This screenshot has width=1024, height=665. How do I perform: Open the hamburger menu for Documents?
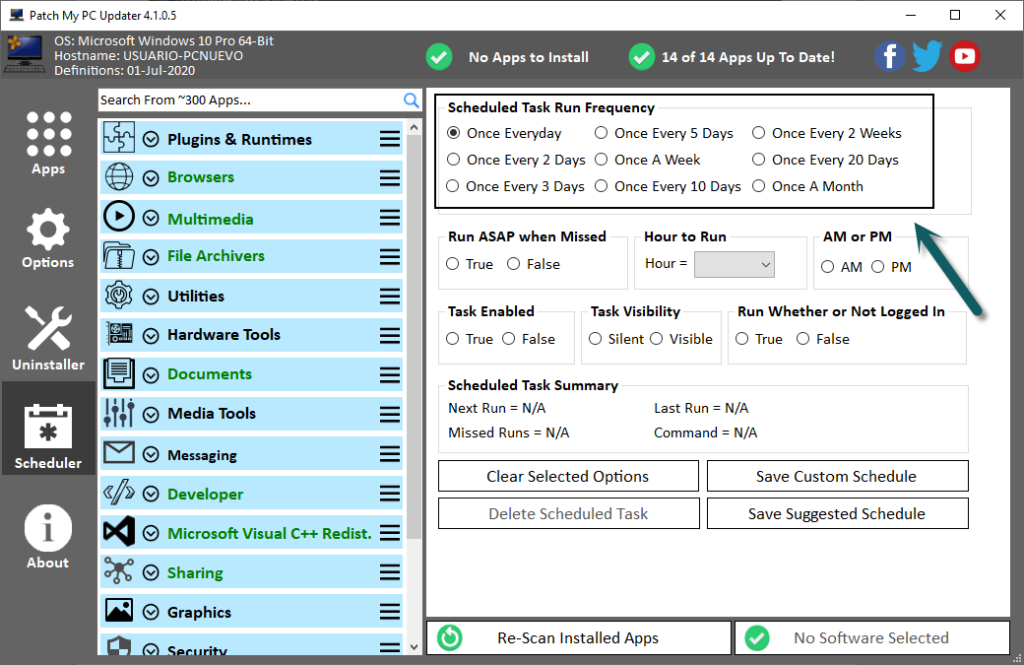(x=390, y=375)
